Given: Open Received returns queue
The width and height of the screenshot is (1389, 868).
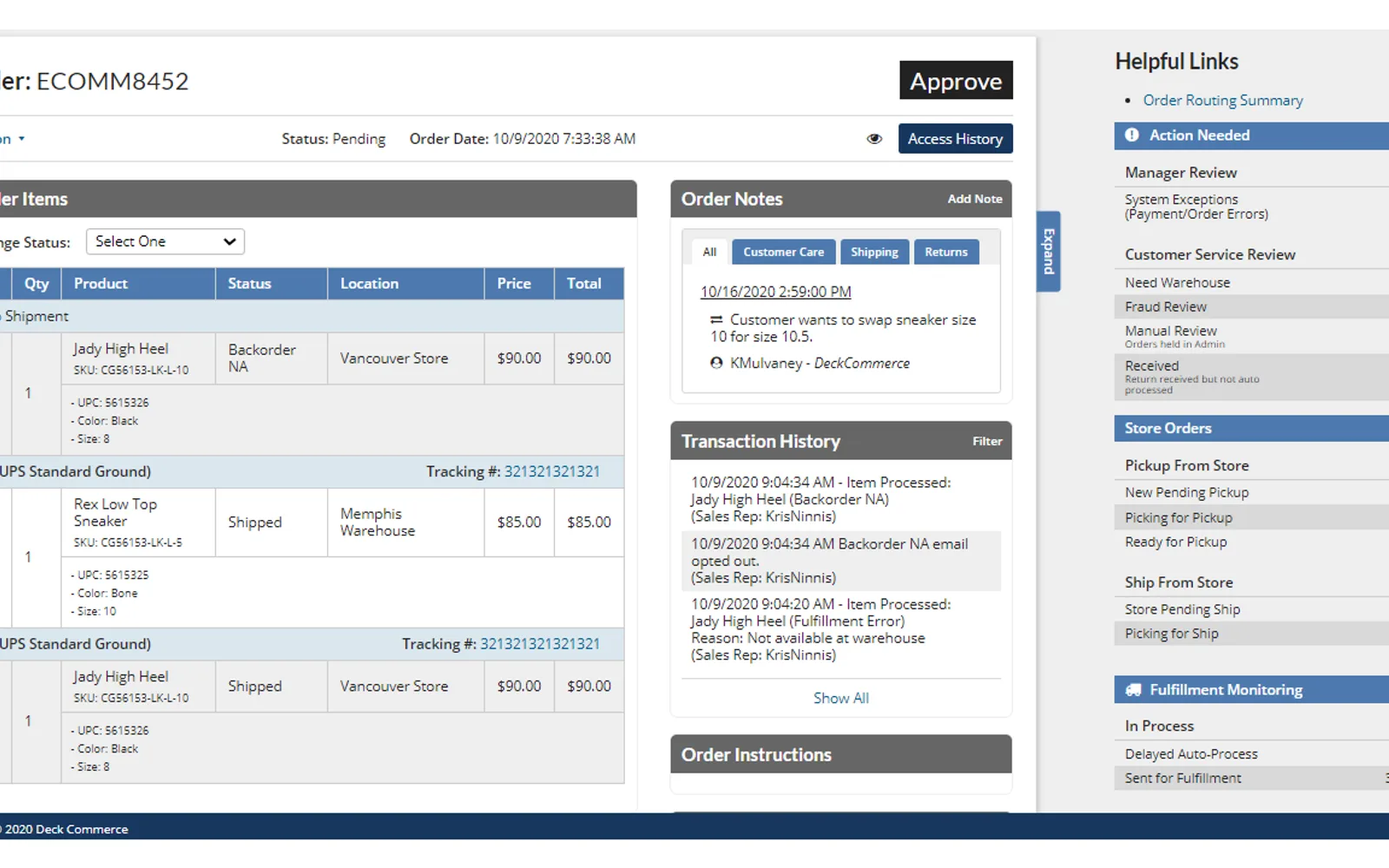Looking at the screenshot, I should 1151,366.
